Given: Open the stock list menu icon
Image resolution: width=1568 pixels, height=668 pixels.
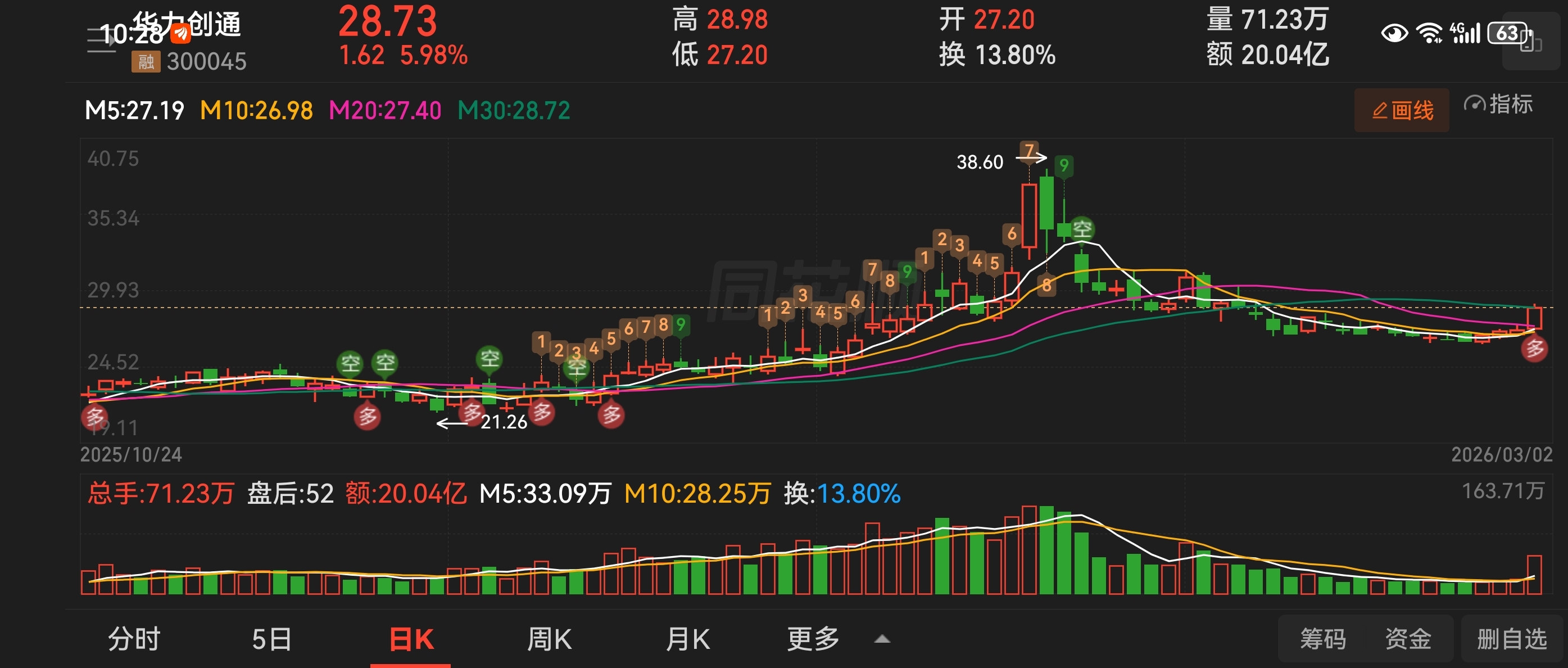Looking at the screenshot, I should click(x=101, y=40).
